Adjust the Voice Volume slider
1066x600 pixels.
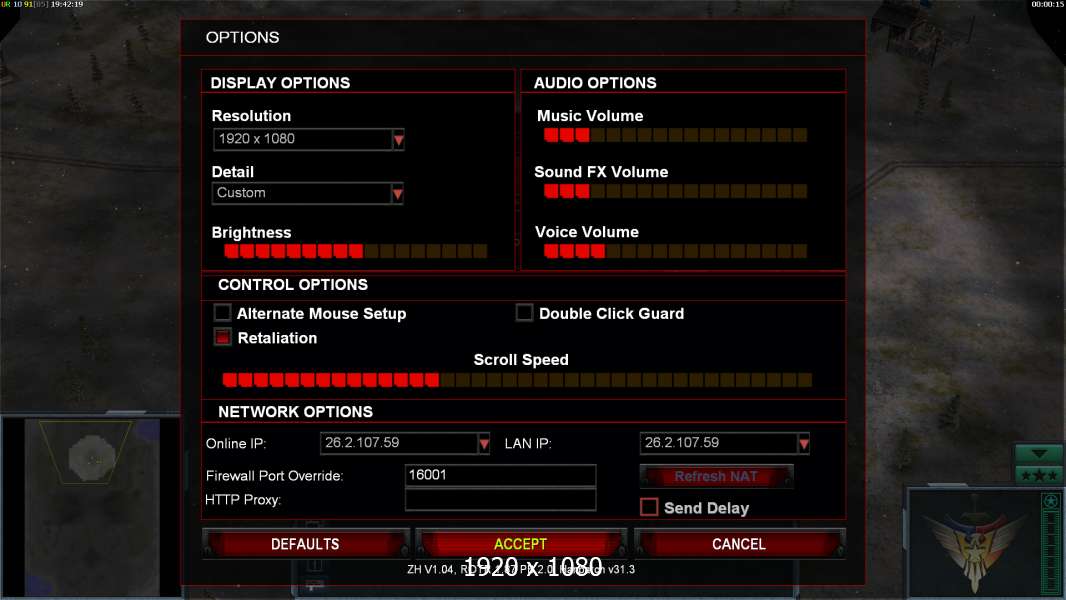point(675,251)
